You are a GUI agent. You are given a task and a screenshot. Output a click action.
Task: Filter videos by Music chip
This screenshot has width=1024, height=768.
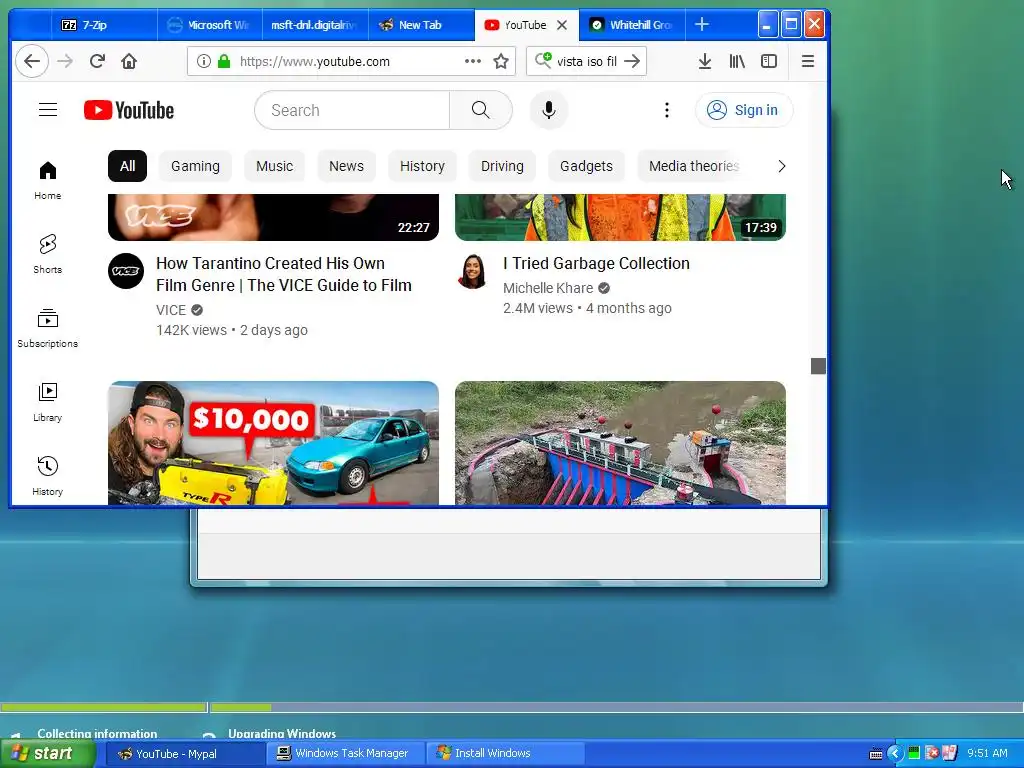(x=274, y=166)
